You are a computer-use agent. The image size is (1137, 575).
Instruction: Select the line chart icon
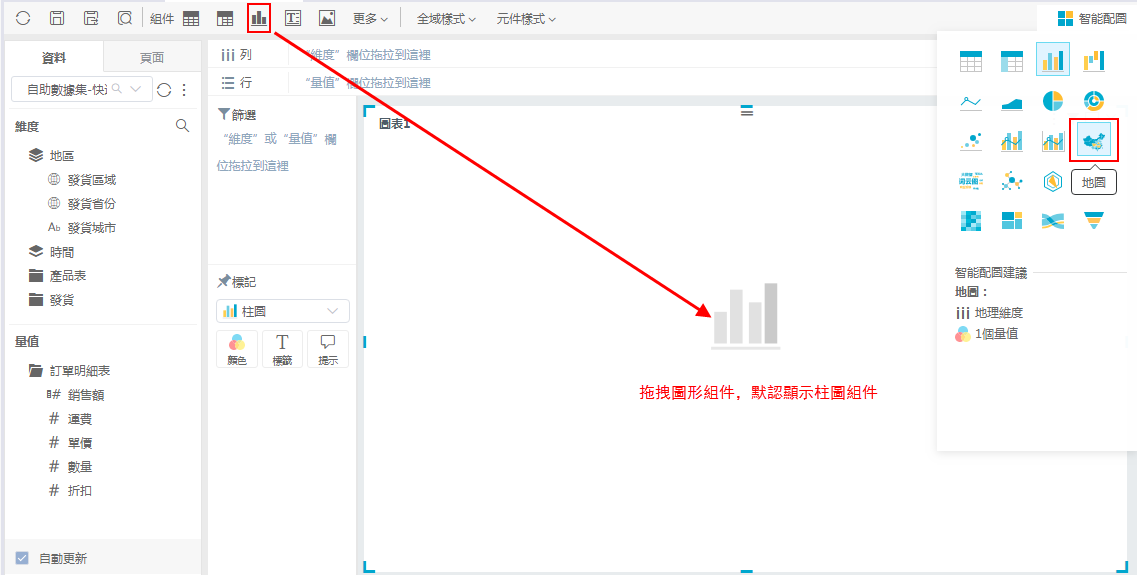coord(970,101)
